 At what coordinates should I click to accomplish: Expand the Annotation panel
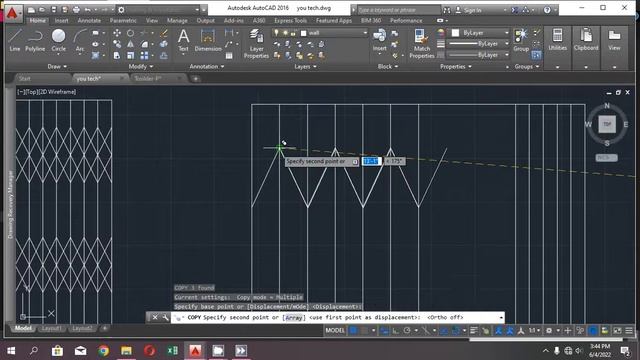207,67
